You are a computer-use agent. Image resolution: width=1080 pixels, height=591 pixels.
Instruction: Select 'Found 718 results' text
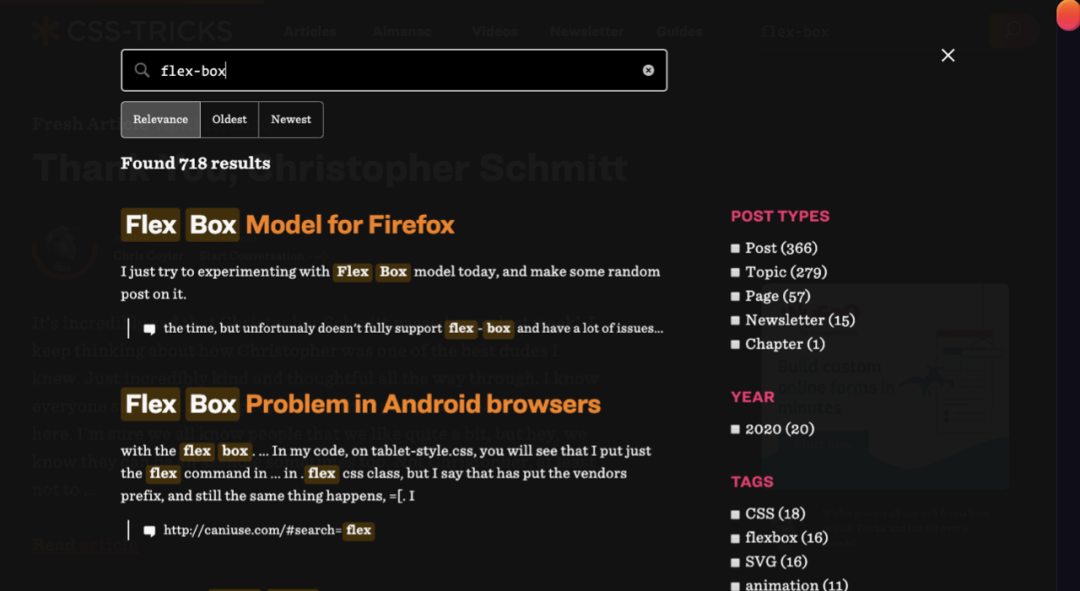[x=196, y=163]
